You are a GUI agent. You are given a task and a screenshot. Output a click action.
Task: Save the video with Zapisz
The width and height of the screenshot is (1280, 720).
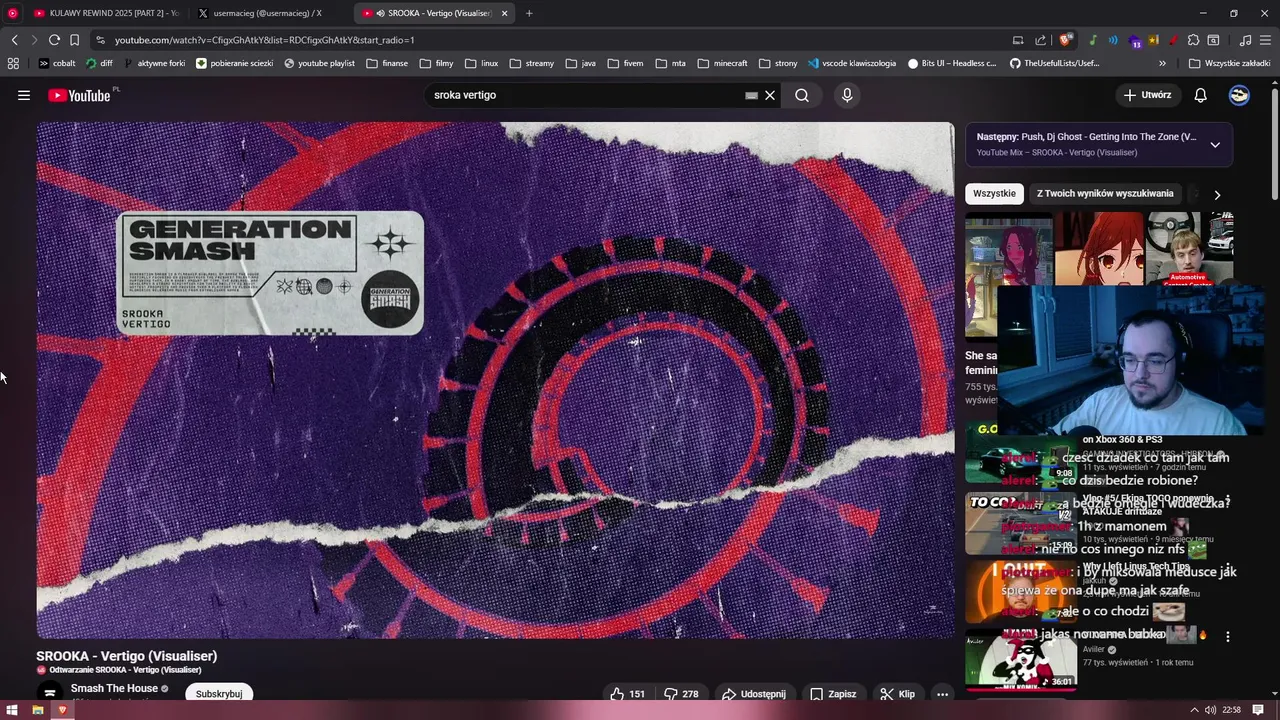point(833,694)
